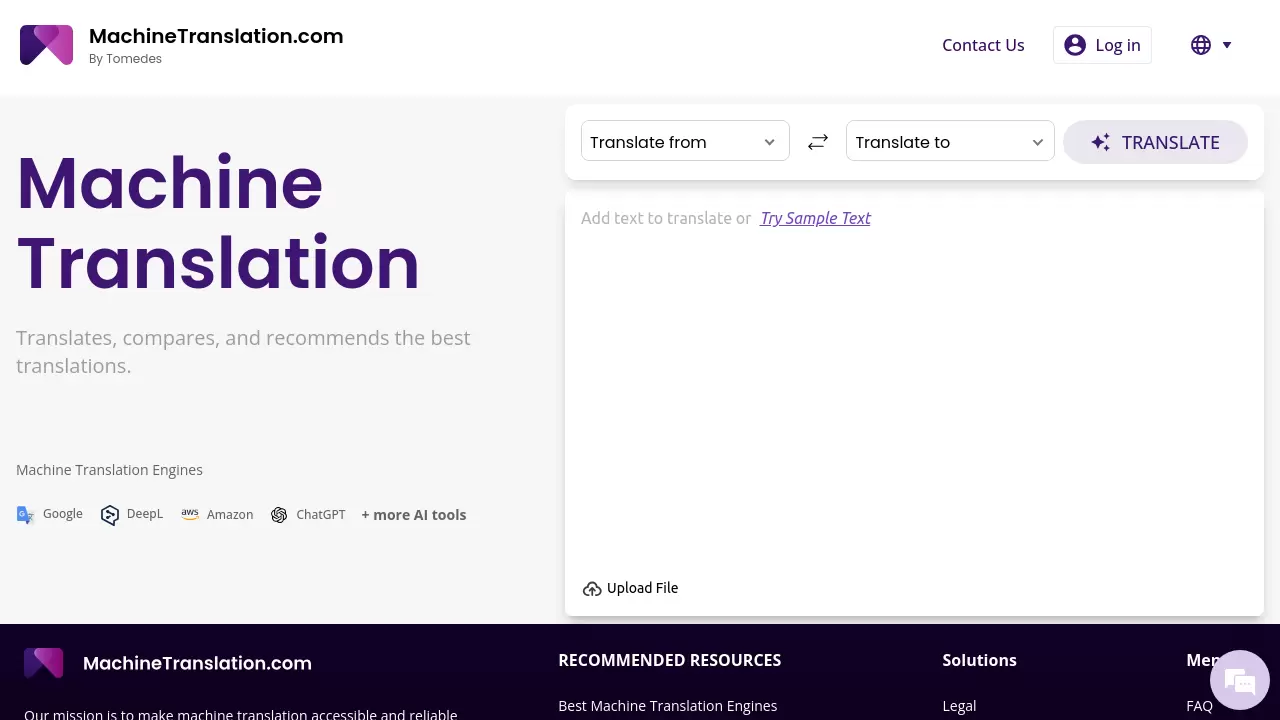
Task: Click the Google engine icon
Action: [26, 515]
